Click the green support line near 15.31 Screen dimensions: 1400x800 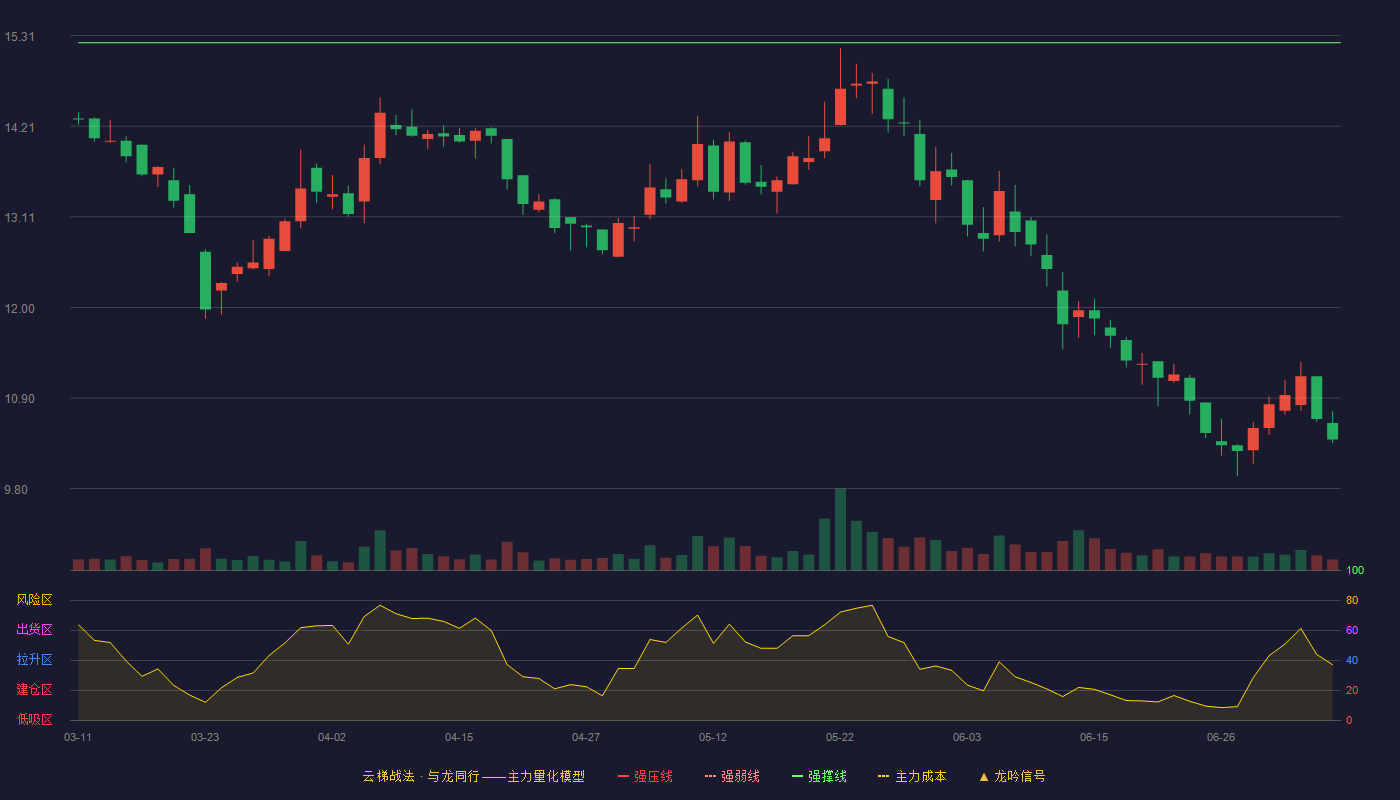[709, 43]
